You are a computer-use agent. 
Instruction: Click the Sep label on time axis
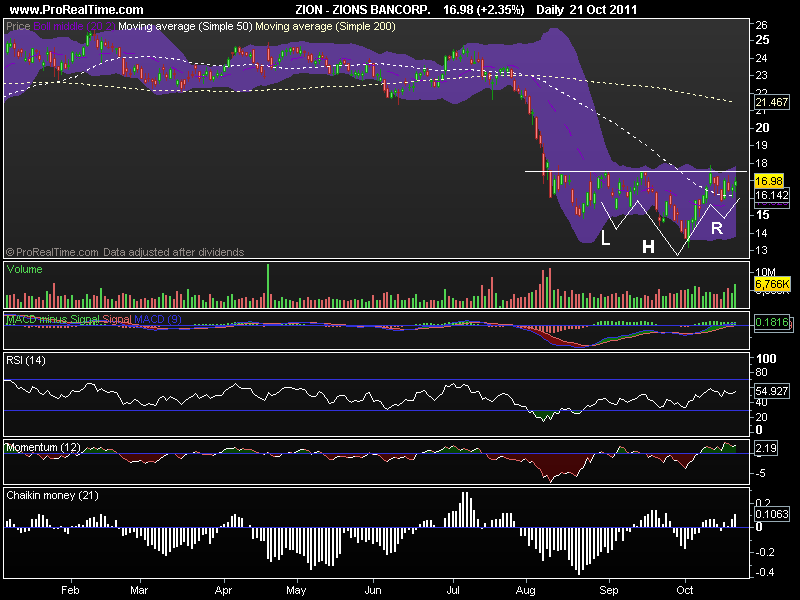[608, 590]
